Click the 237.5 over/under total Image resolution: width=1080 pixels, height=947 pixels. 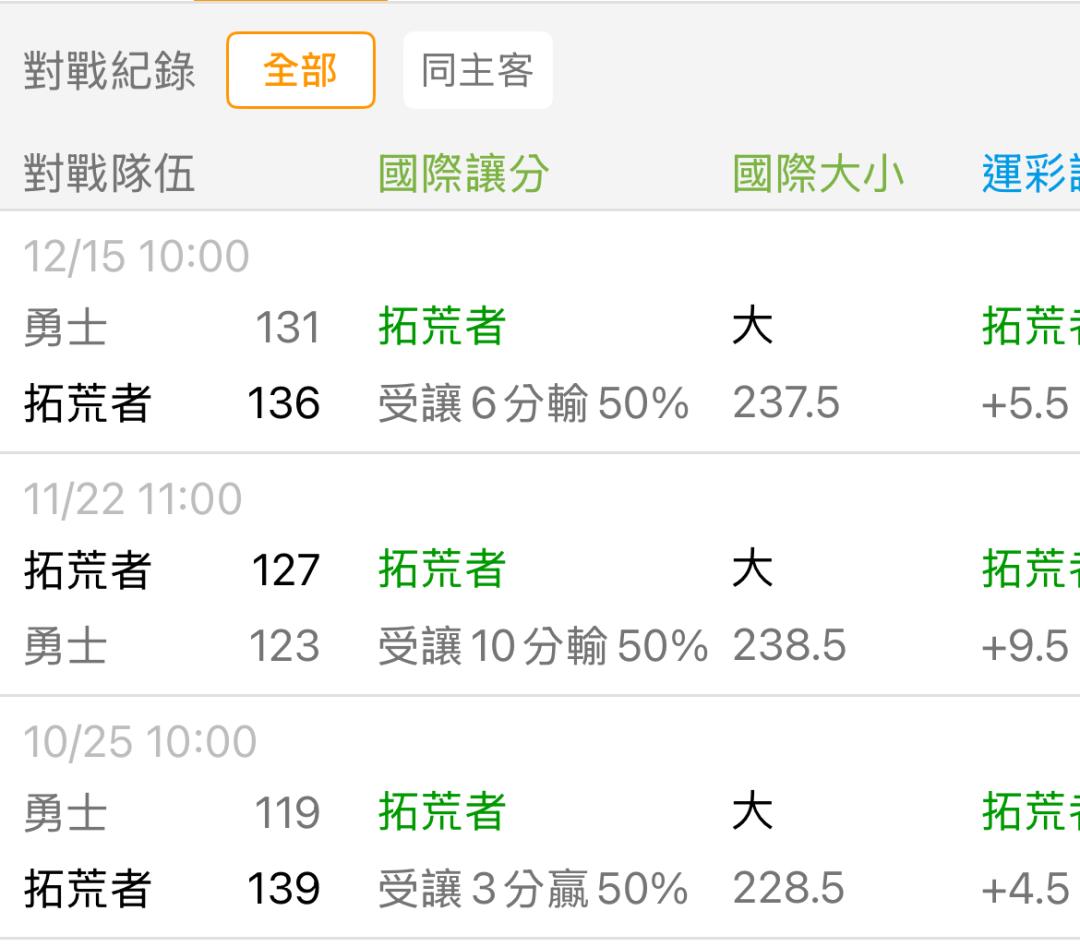(x=786, y=403)
